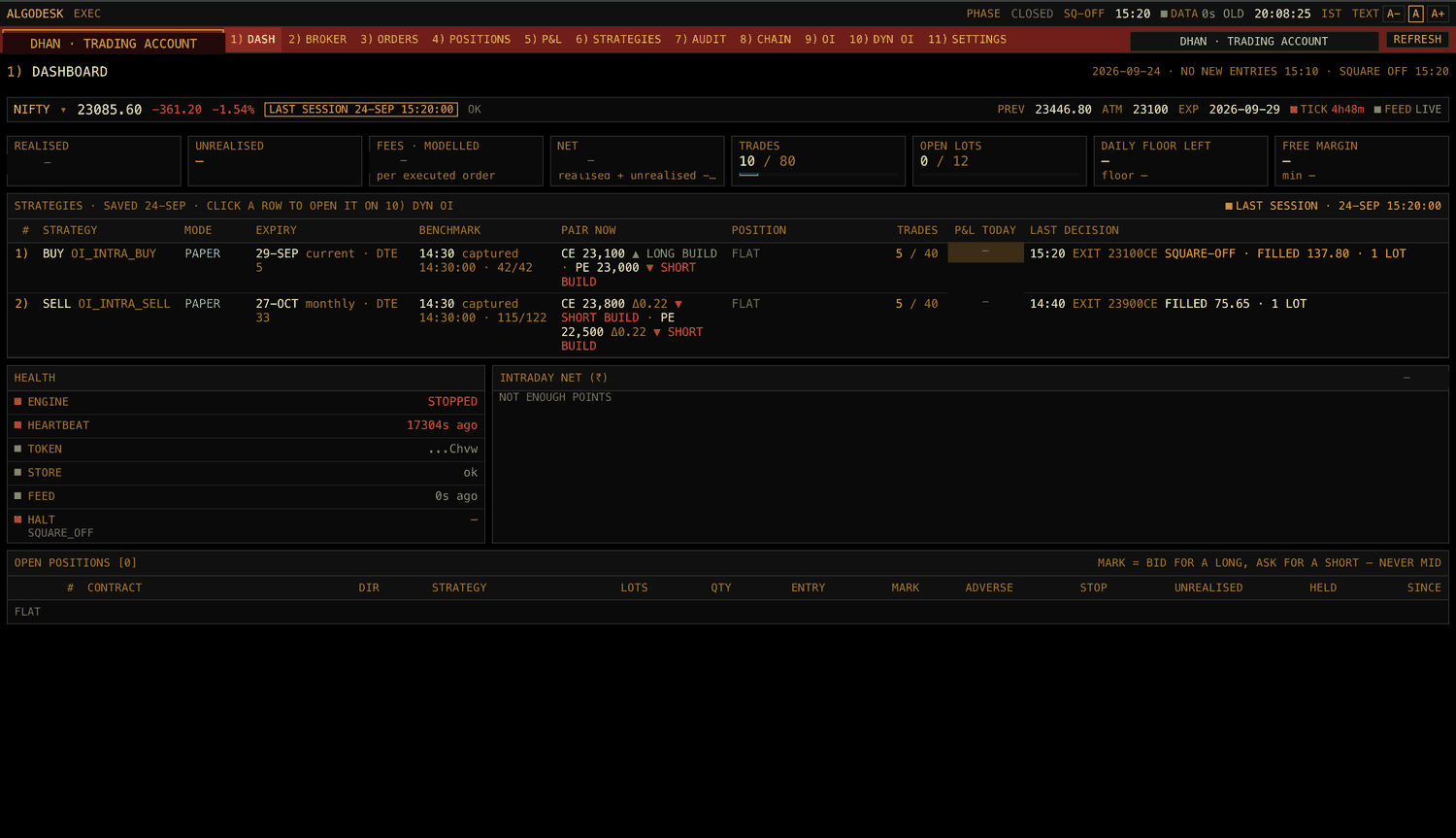This screenshot has height=838, width=1456.
Task: Open the 2) BROKER tab
Action: point(317,40)
